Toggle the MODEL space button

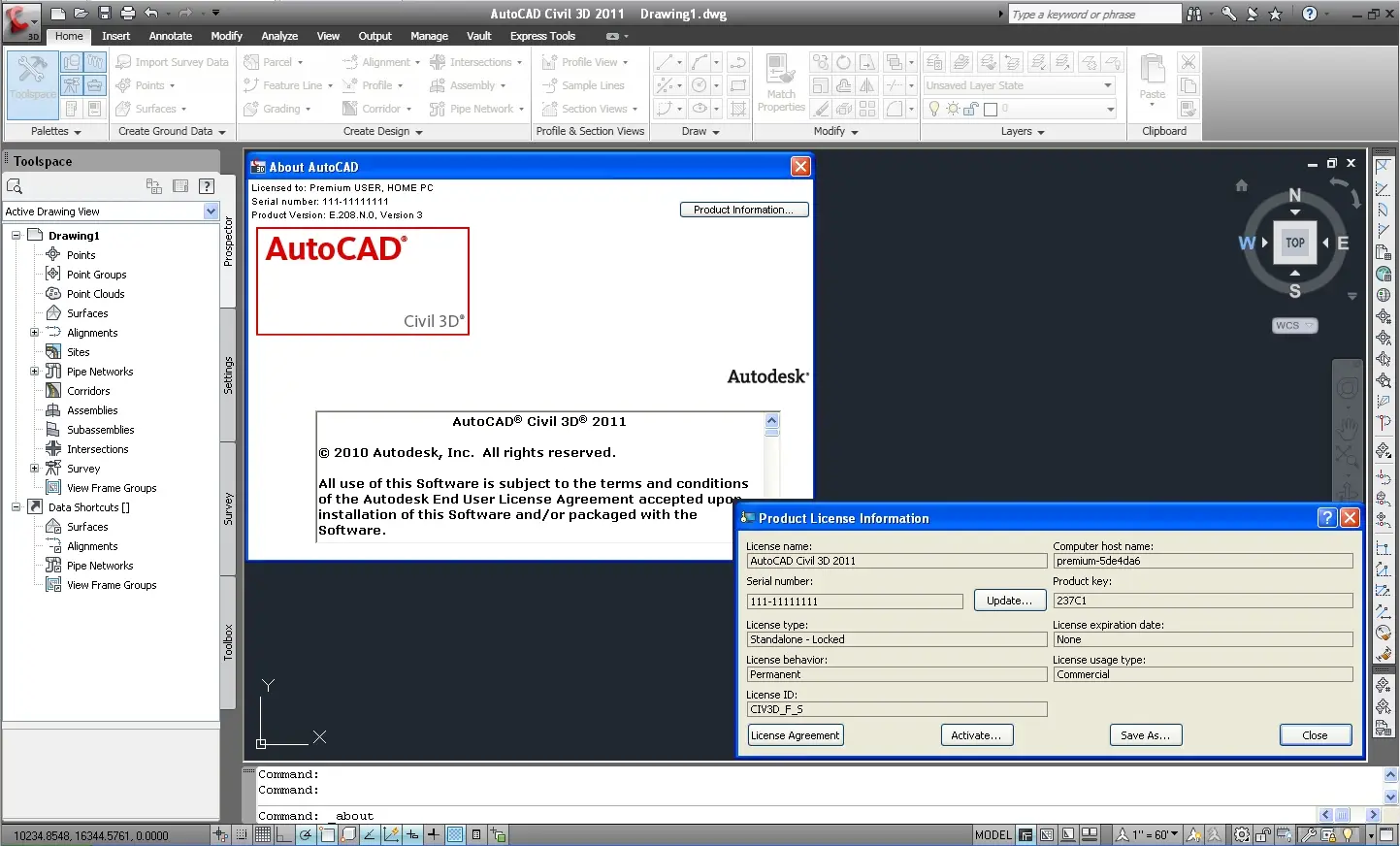[x=993, y=834]
